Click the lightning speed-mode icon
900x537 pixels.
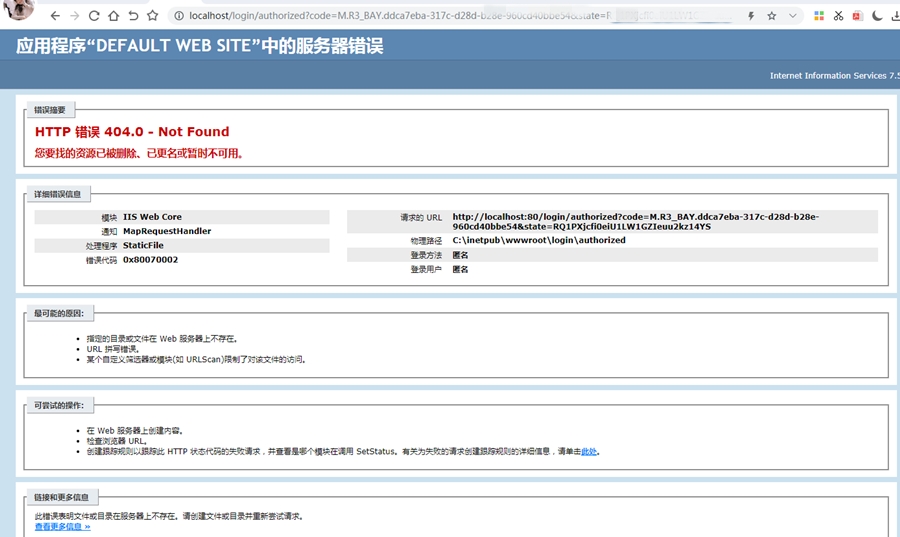[x=751, y=16]
